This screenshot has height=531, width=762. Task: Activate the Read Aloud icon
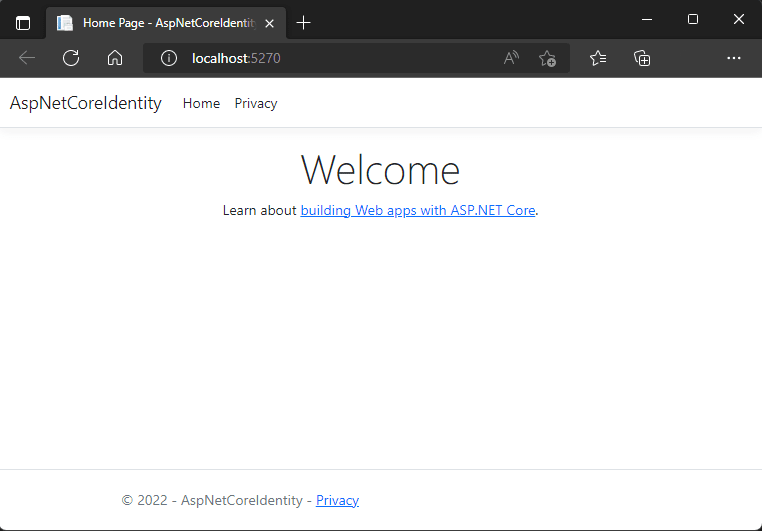tap(511, 58)
